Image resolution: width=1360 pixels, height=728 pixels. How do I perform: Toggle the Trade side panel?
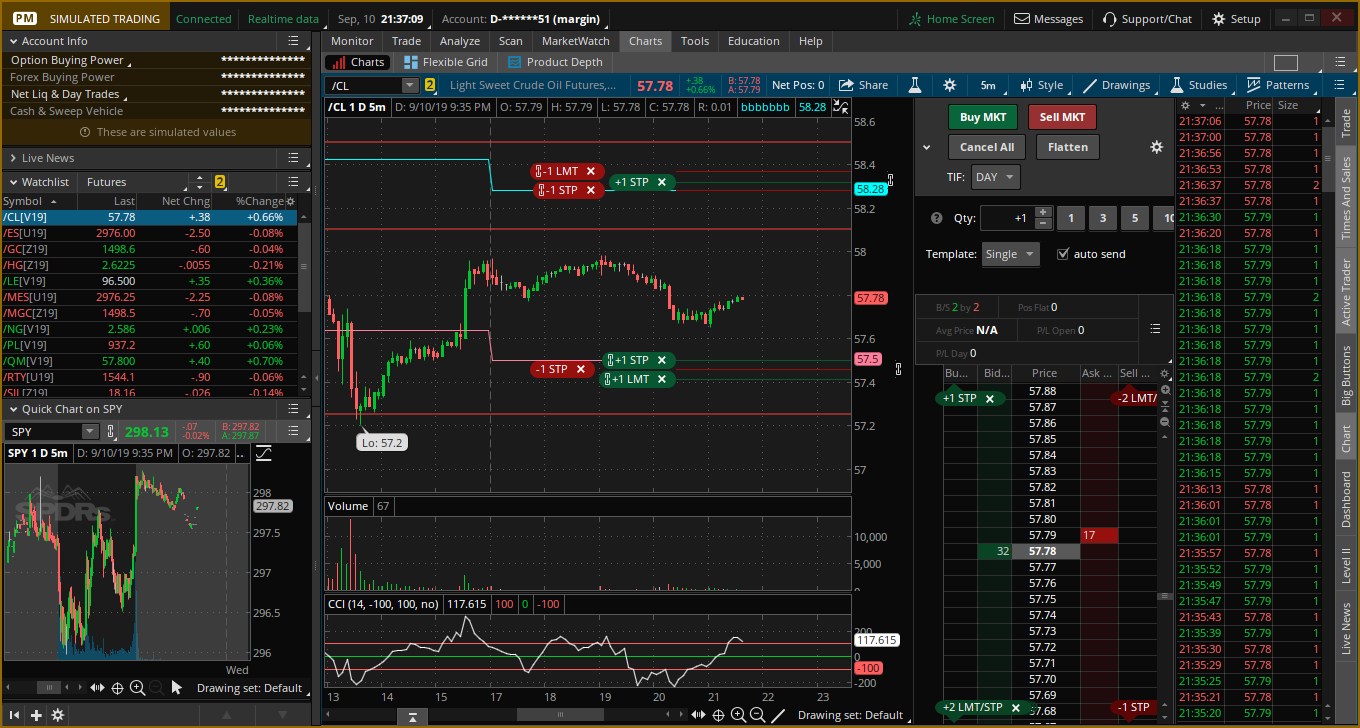coord(1346,123)
